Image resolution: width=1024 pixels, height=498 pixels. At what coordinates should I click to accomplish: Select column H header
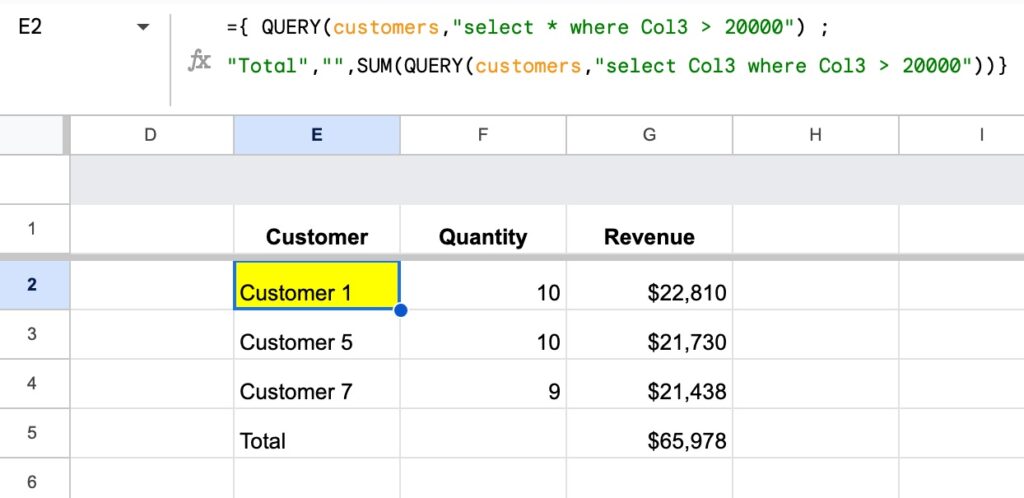pyautogui.click(x=815, y=135)
